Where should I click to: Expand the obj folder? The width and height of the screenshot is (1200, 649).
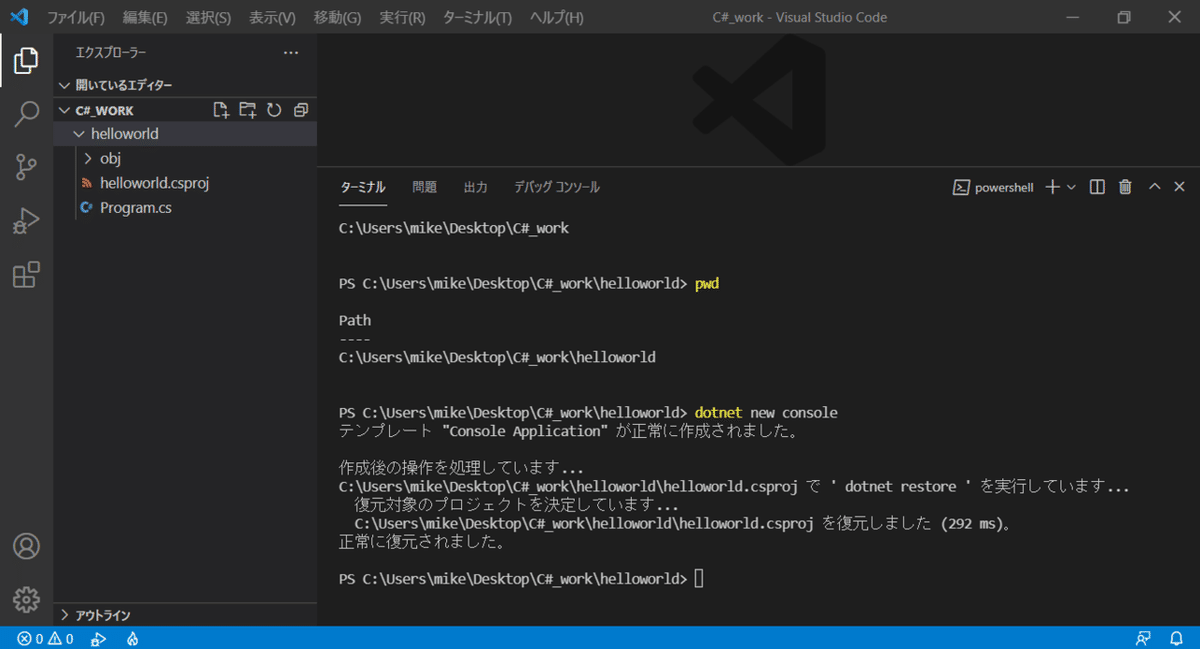tap(186, 158)
